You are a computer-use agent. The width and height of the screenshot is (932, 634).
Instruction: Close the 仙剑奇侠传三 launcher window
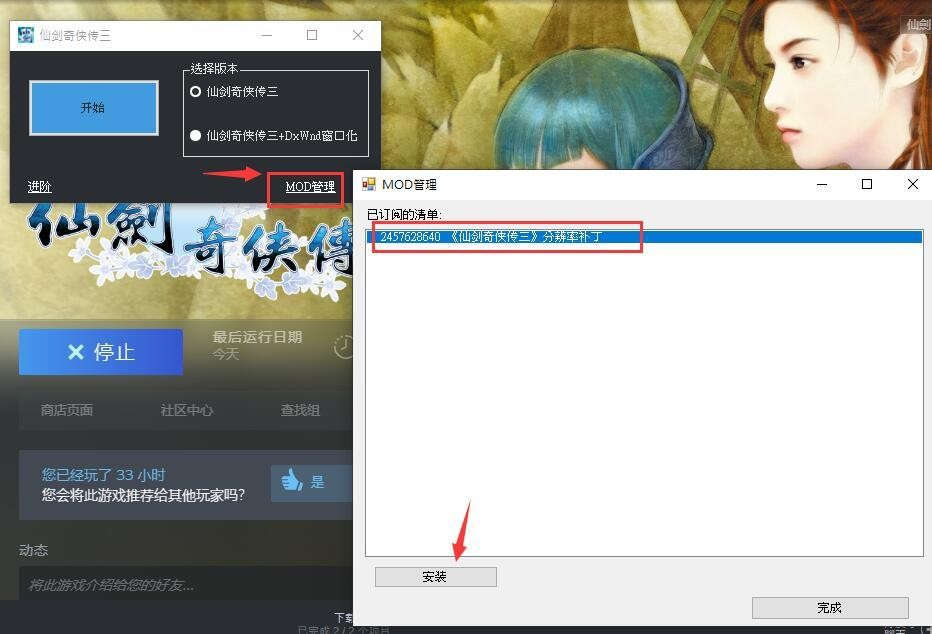[358, 35]
